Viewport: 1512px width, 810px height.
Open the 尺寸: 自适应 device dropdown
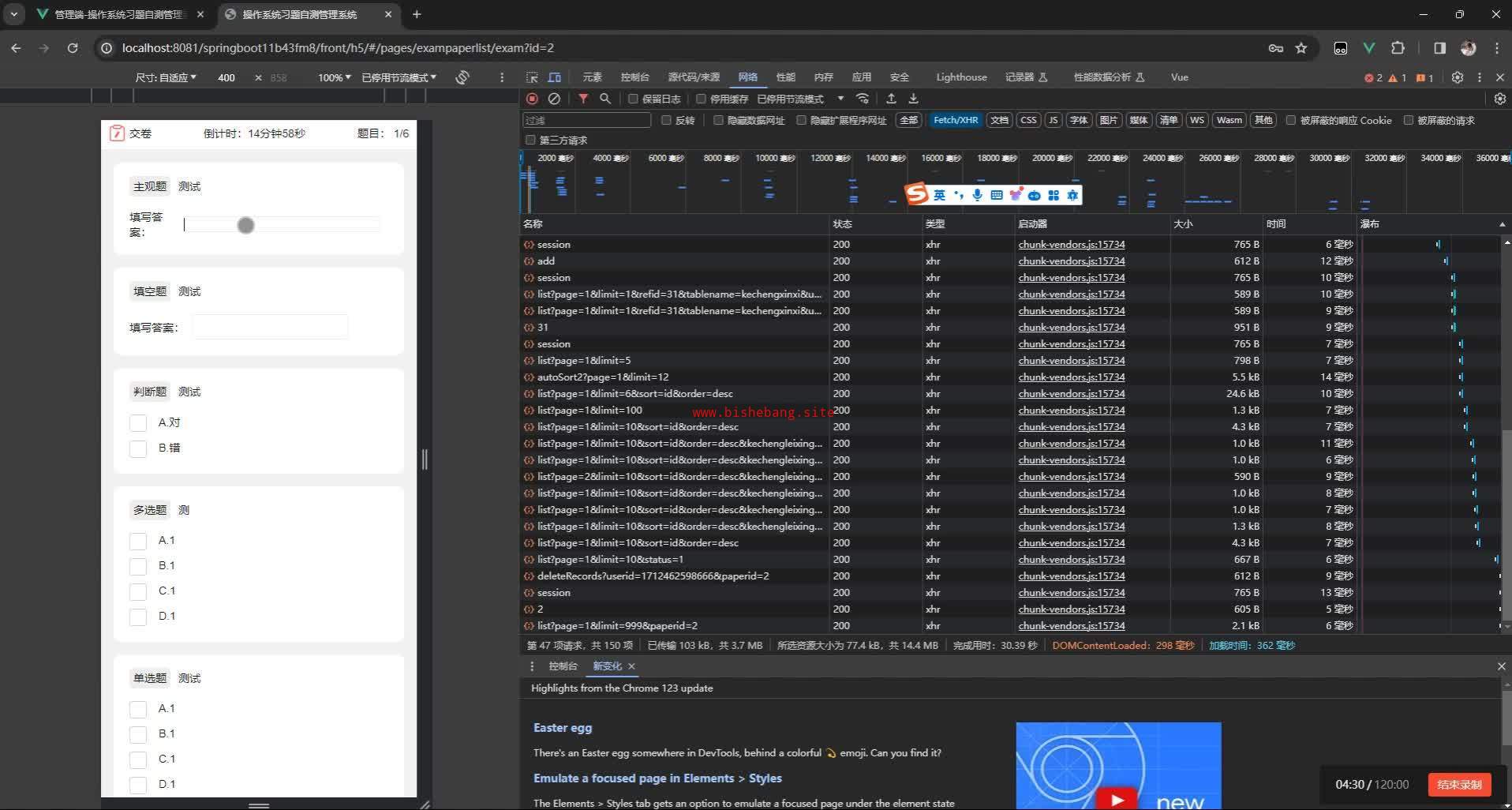click(166, 77)
